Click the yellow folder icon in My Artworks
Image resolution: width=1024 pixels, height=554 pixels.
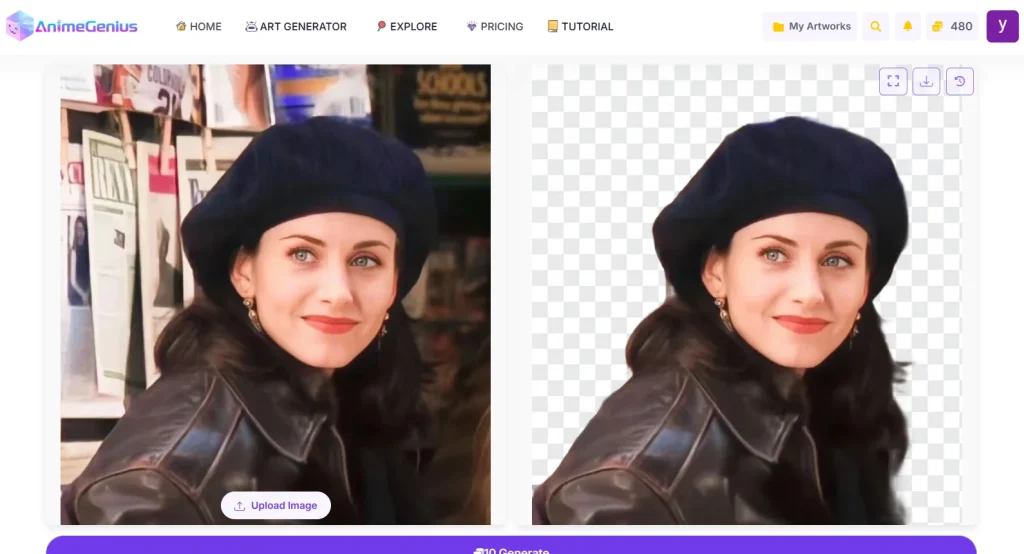pos(778,27)
